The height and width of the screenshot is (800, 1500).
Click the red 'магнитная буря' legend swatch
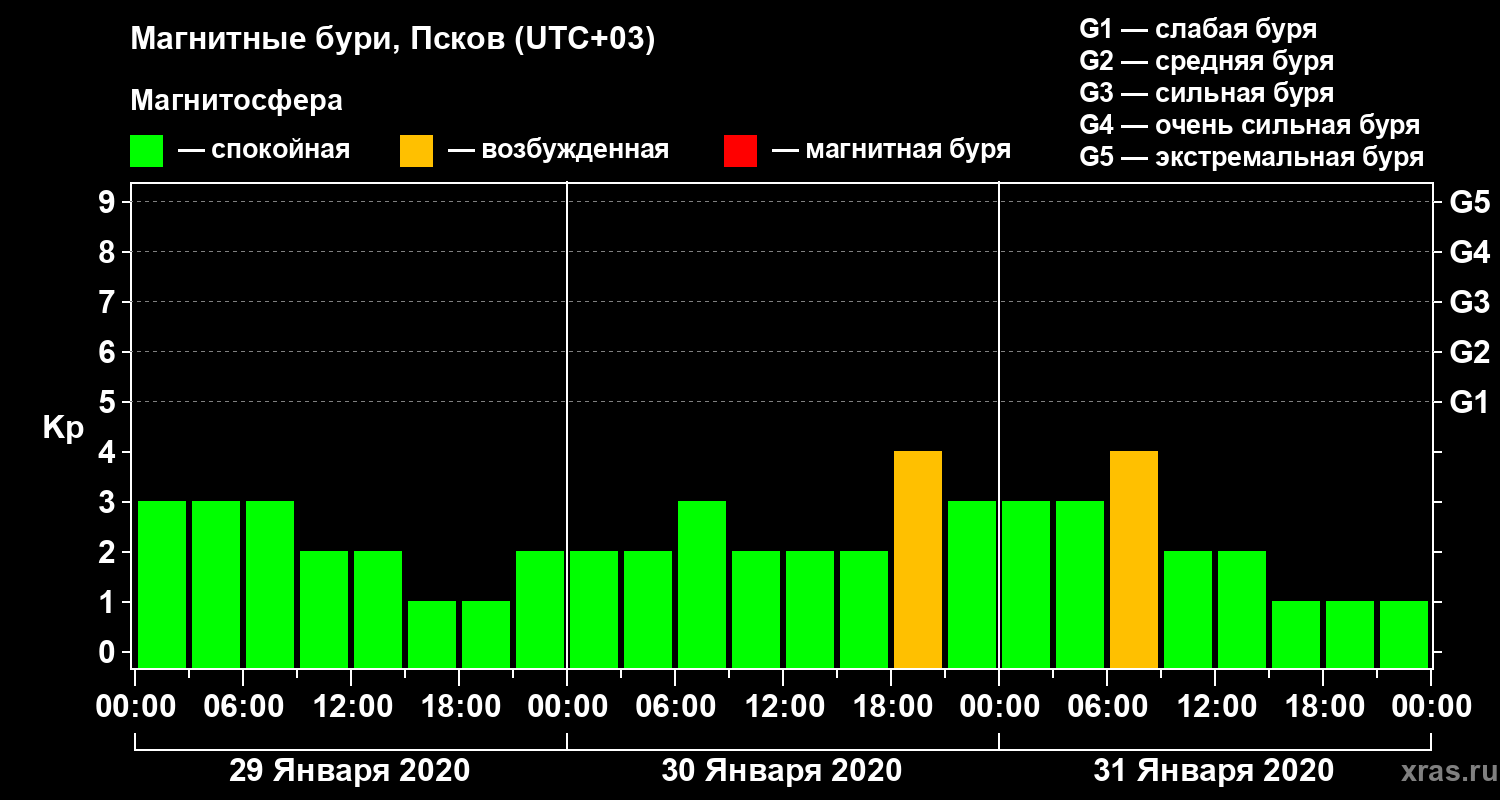click(x=740, y=151)
